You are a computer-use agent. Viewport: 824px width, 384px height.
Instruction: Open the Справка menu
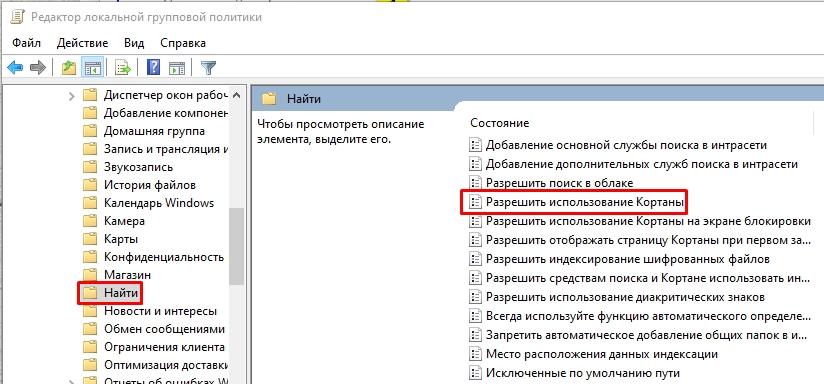click(x=183, y=43)
